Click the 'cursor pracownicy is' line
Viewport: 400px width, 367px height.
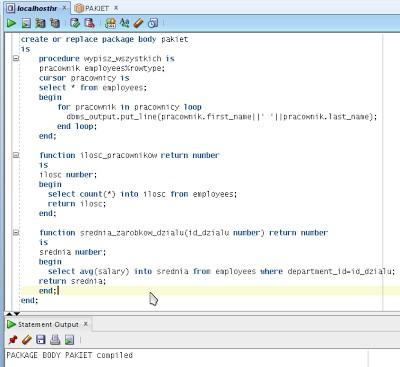84,78
